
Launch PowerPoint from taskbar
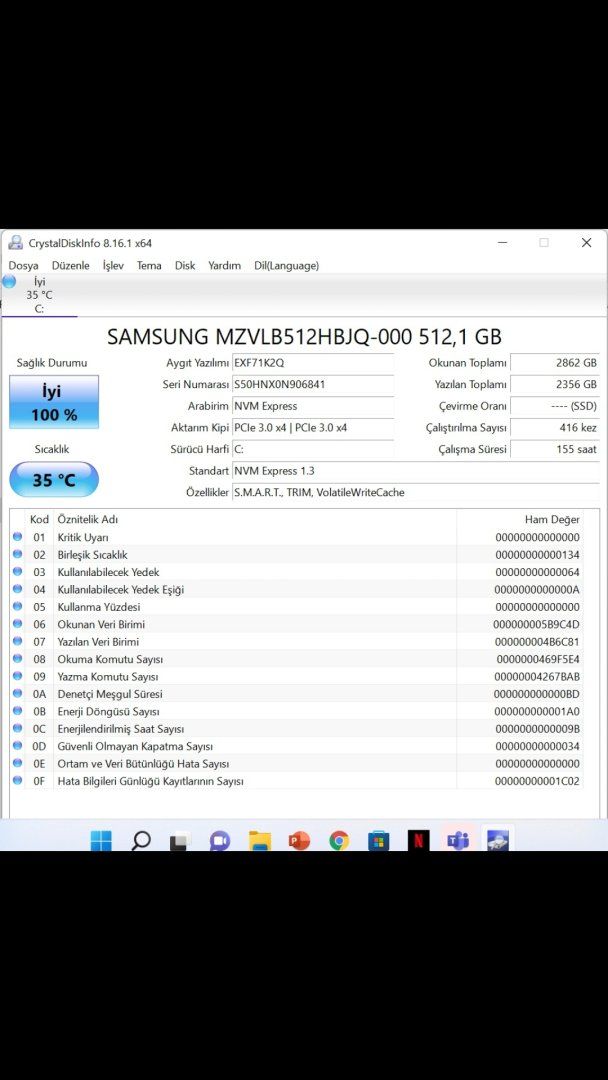299,840
